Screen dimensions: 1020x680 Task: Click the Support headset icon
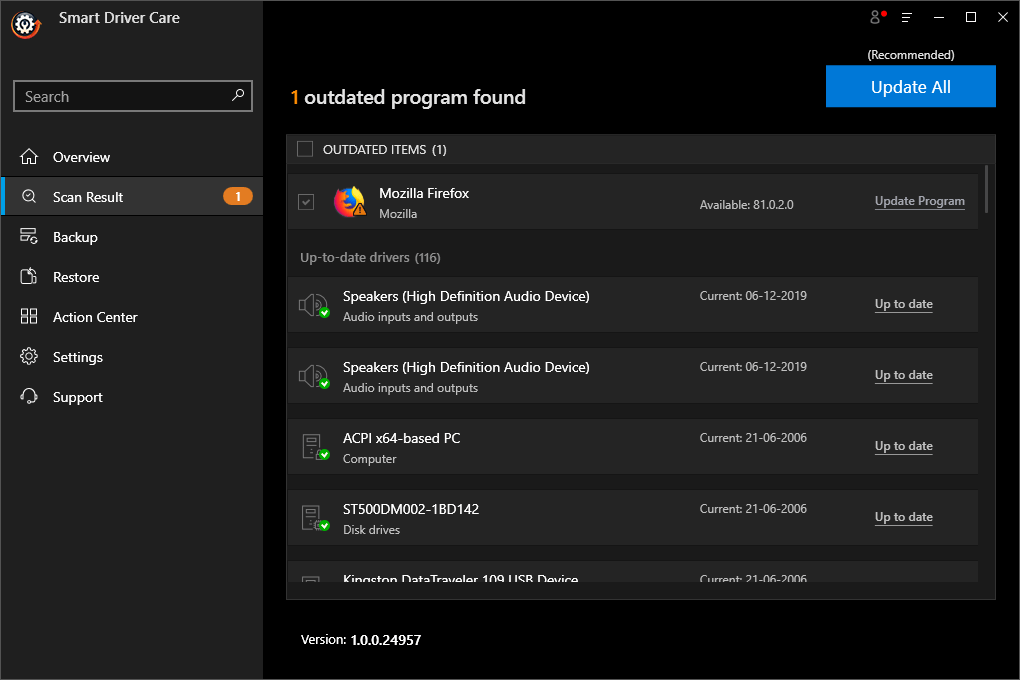[x=29, y=397]
